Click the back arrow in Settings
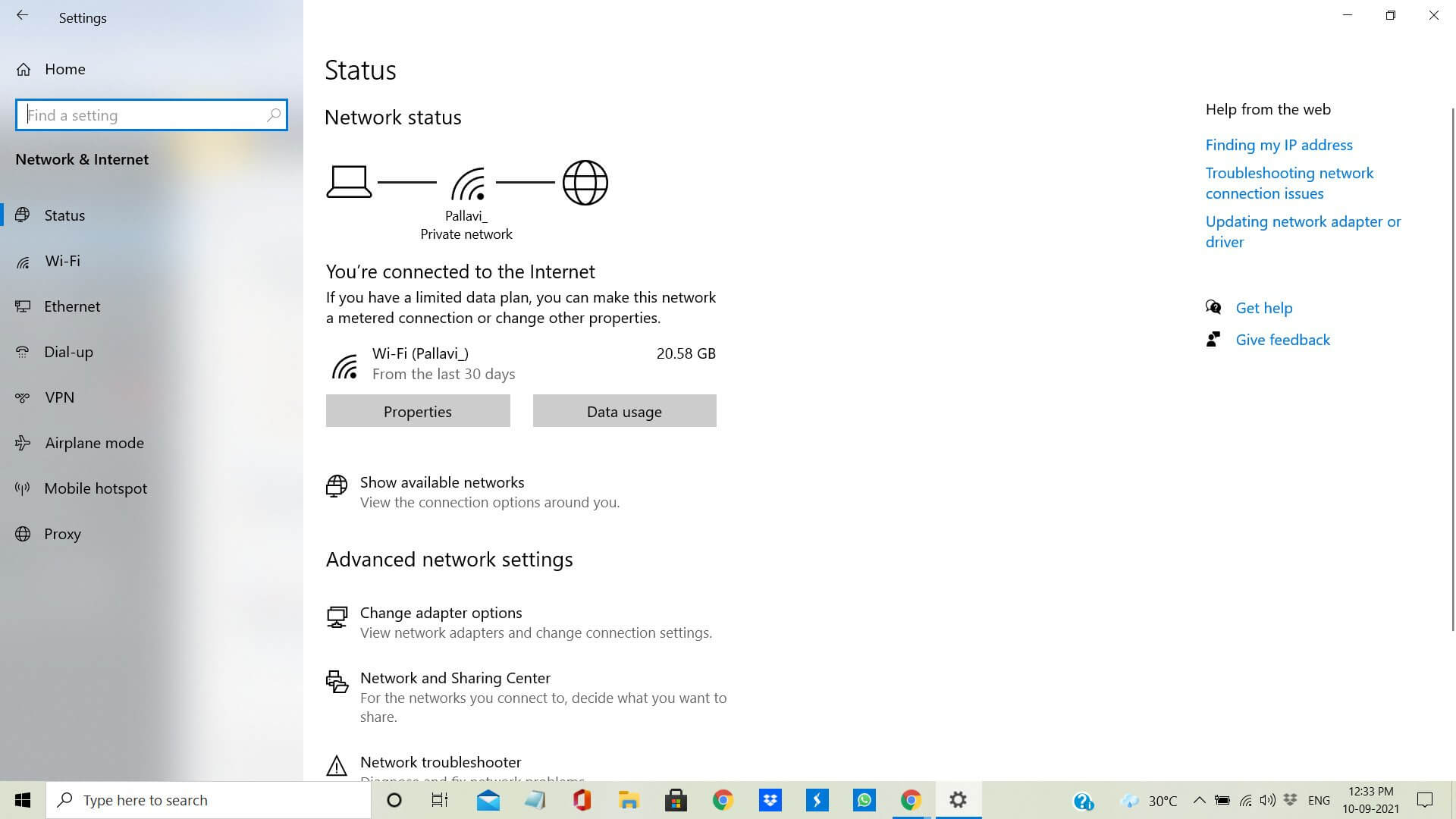This screenshot has width=1456, height=819. tap(23, 16)
